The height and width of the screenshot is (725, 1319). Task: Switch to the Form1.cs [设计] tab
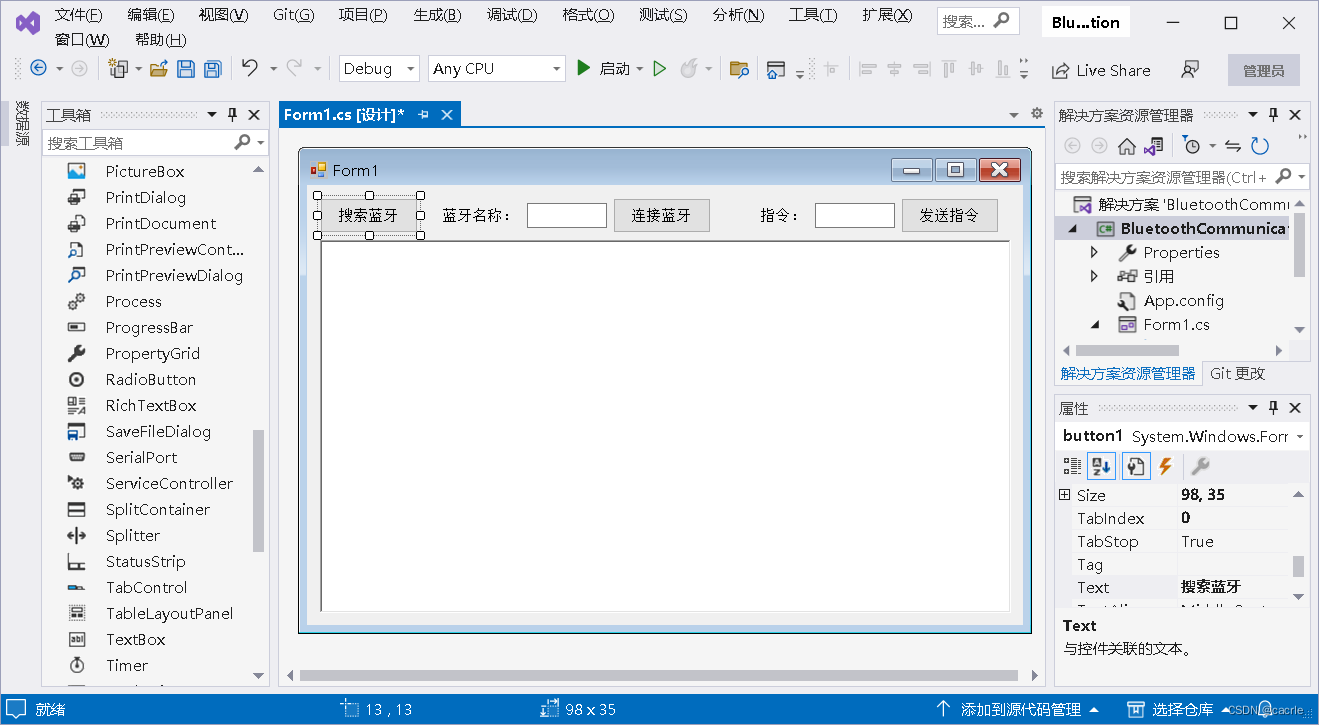click(344, 115)
